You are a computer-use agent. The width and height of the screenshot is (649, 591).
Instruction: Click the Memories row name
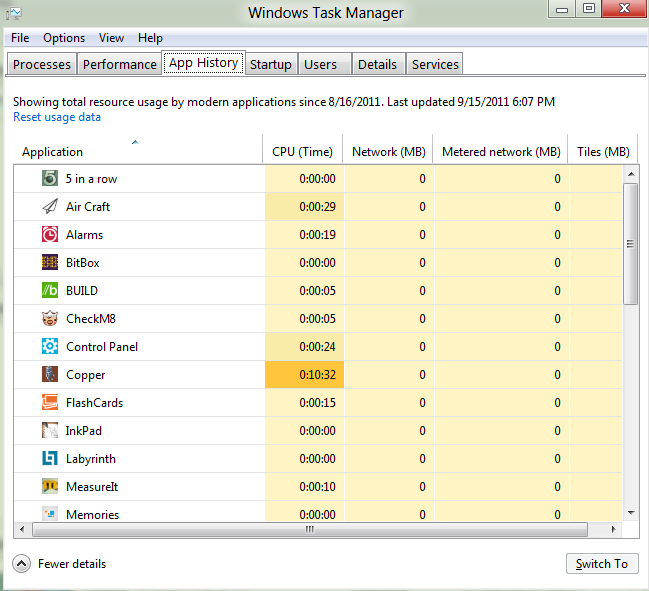(92, 514)
